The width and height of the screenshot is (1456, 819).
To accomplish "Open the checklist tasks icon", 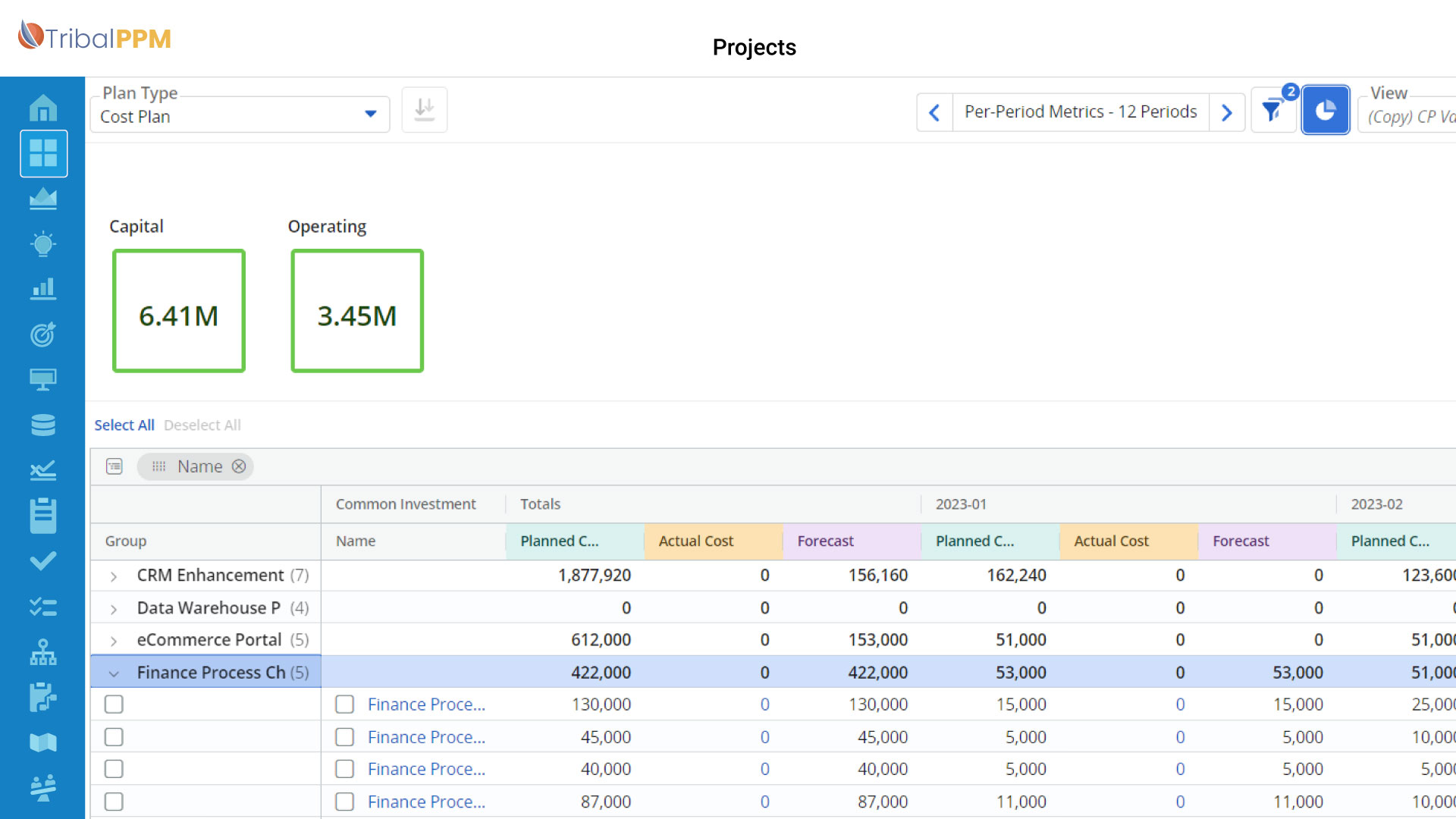I will point(43,607).
